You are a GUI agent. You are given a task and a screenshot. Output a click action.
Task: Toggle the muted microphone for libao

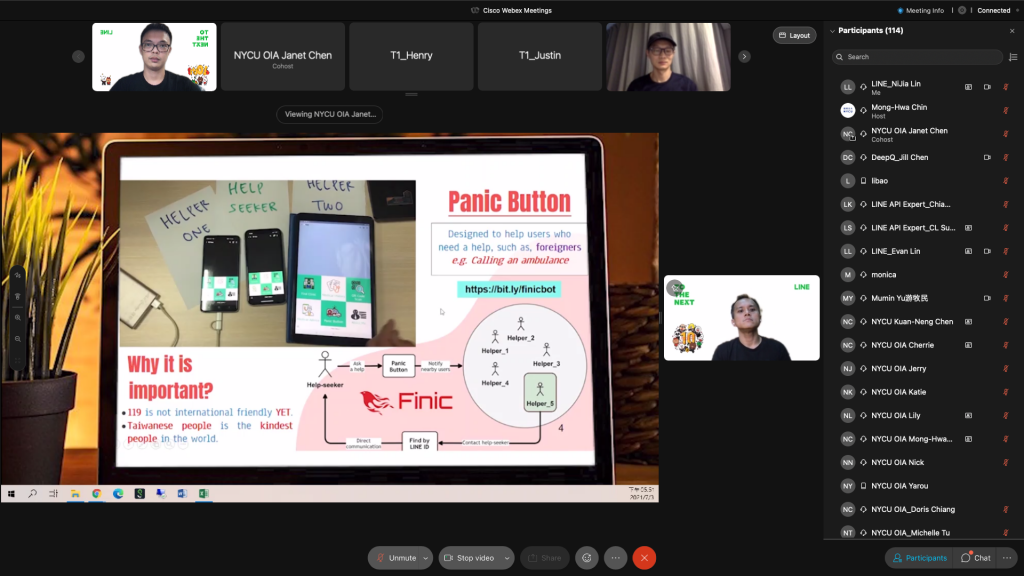[x=1006, y=181]
